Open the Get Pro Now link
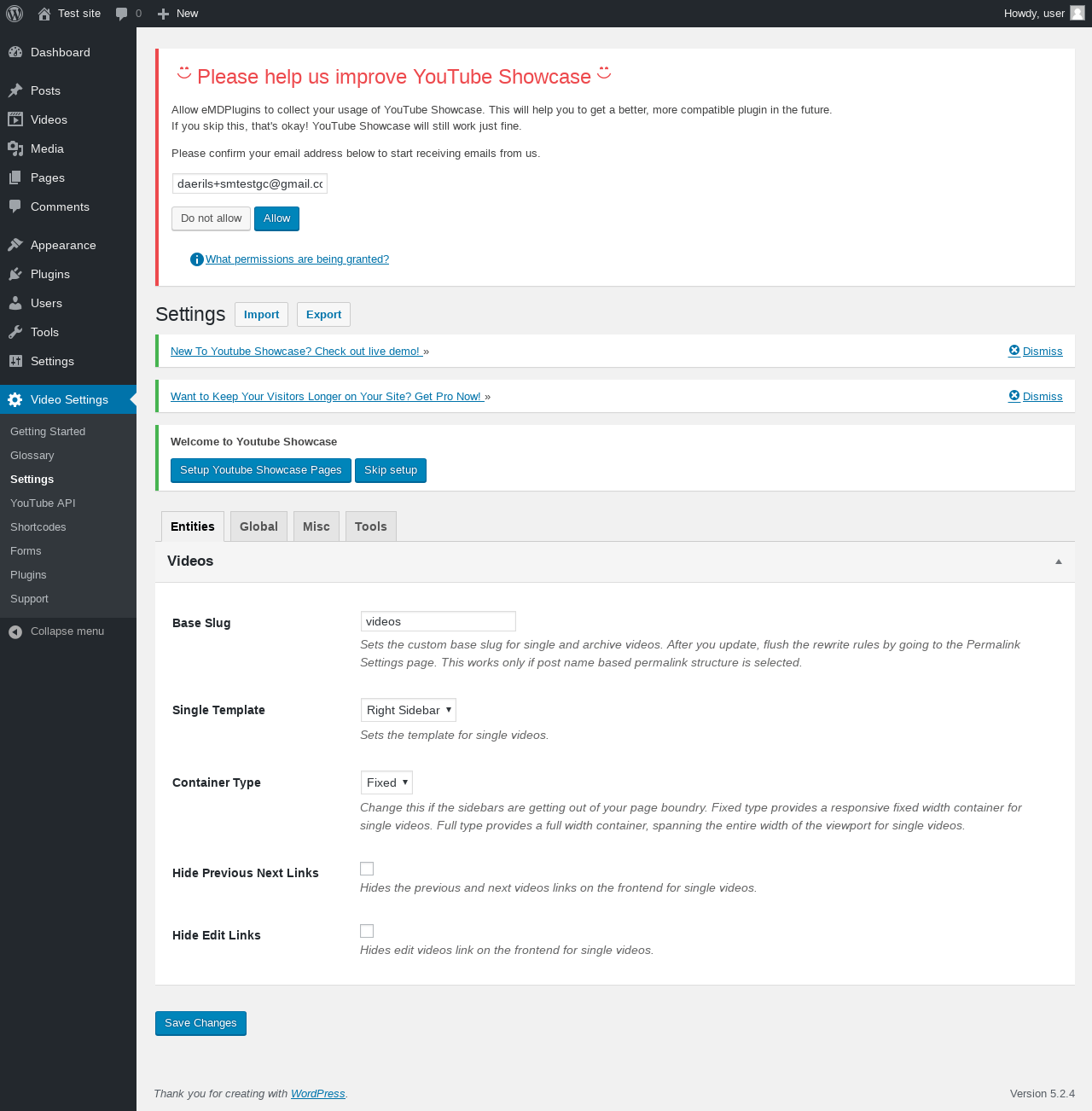The height and width of the screenshot is (1111, 1092). click(x=326, y=397)
